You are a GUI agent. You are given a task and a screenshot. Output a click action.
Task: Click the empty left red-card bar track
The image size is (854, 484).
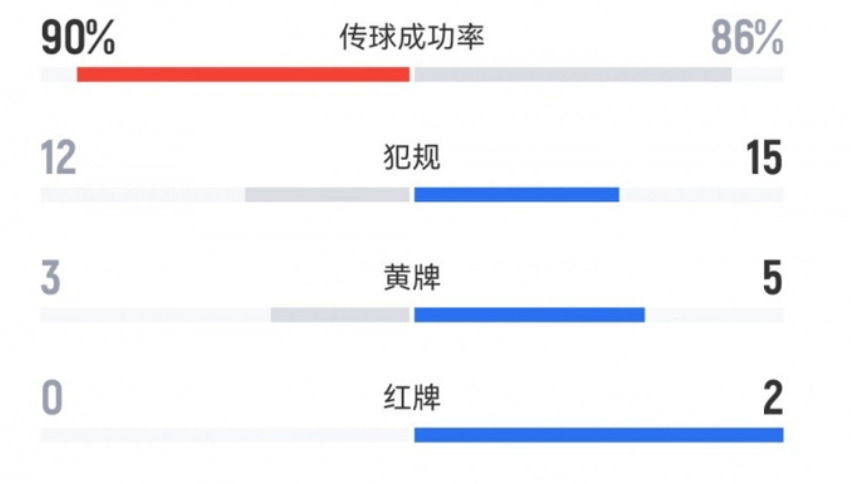pos(225,435)
